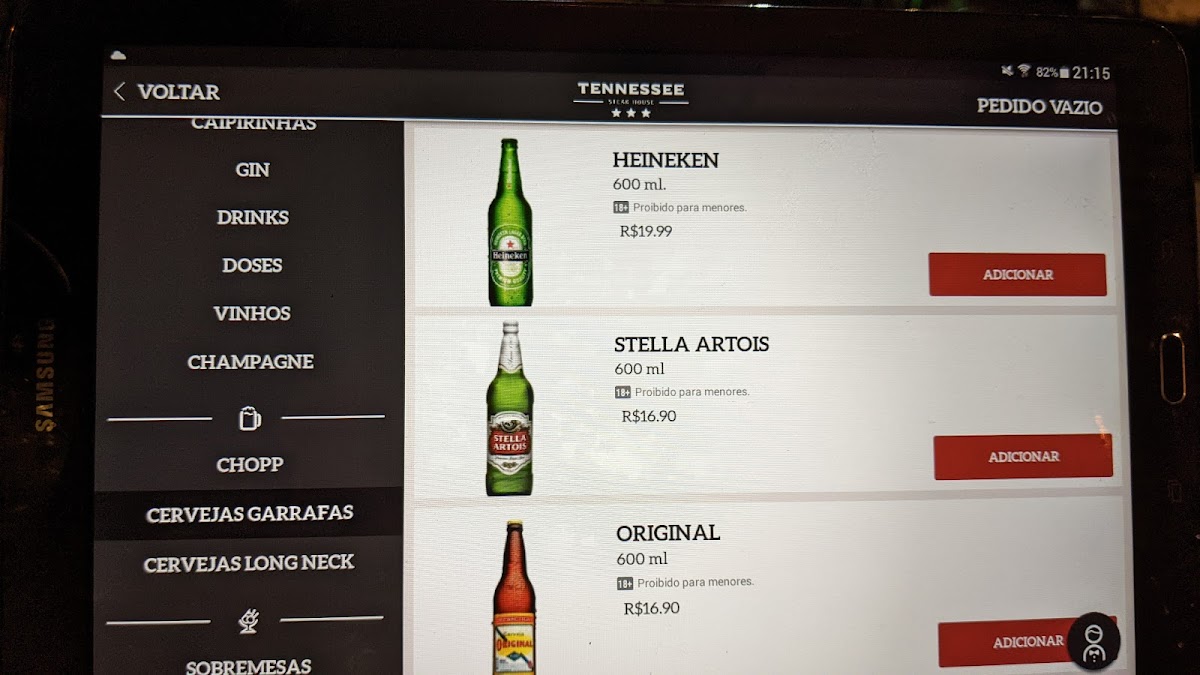The image size is (1200, 675).
Task: Open the Vinhos category
Action: [252, 314]
